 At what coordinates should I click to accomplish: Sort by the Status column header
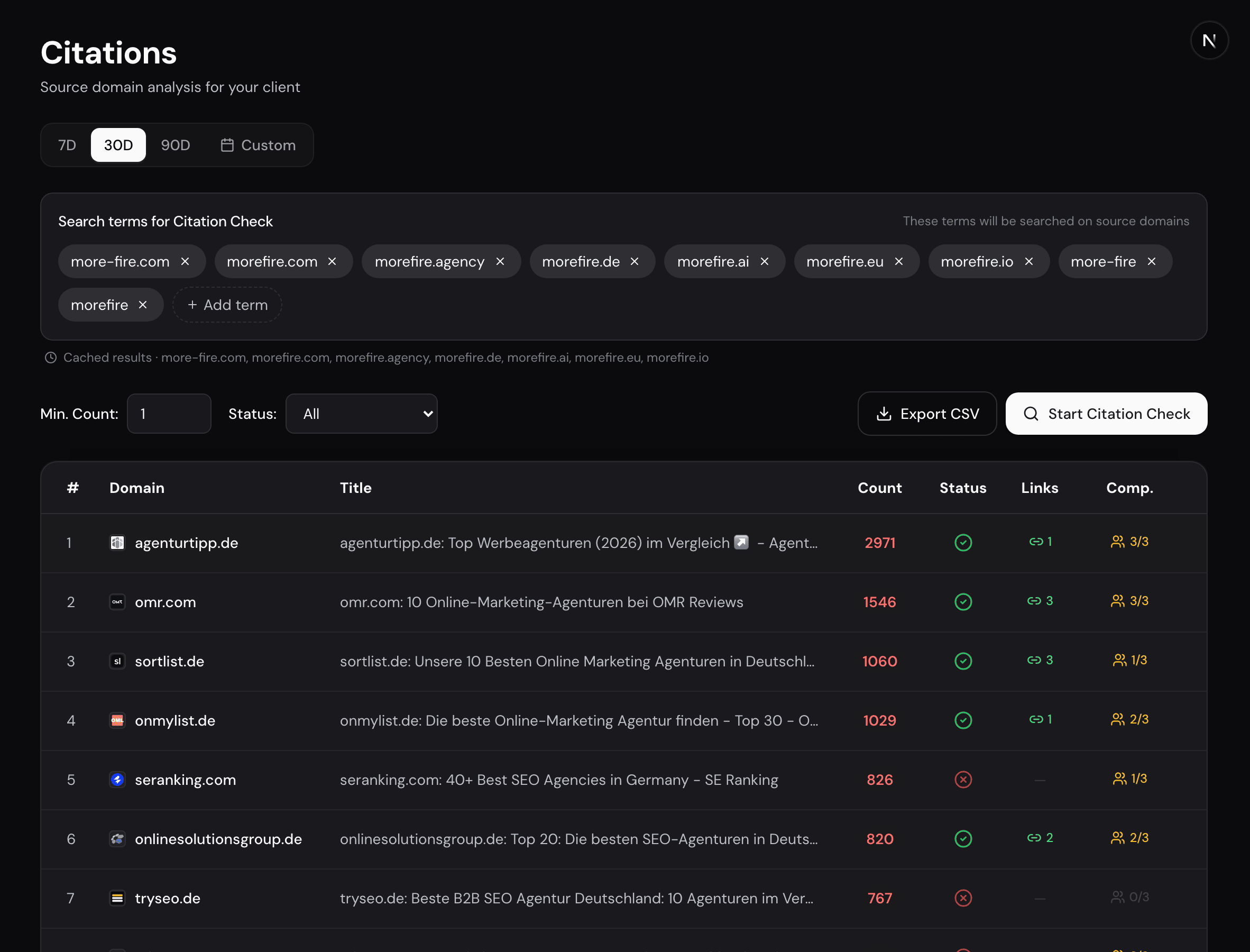[963, 488]
